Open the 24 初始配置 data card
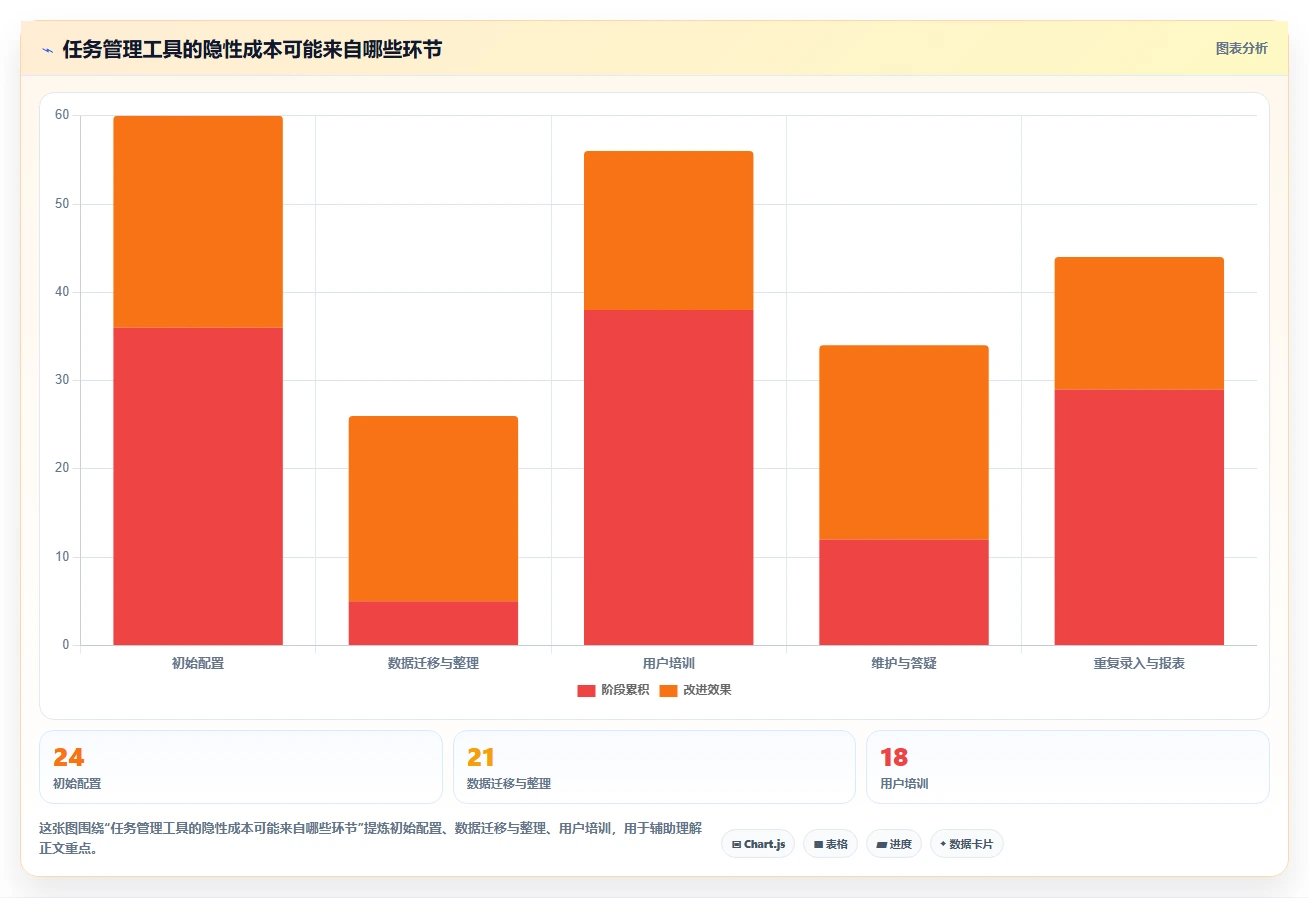The height and width of the screenshot is (898, 1309). 241,767
